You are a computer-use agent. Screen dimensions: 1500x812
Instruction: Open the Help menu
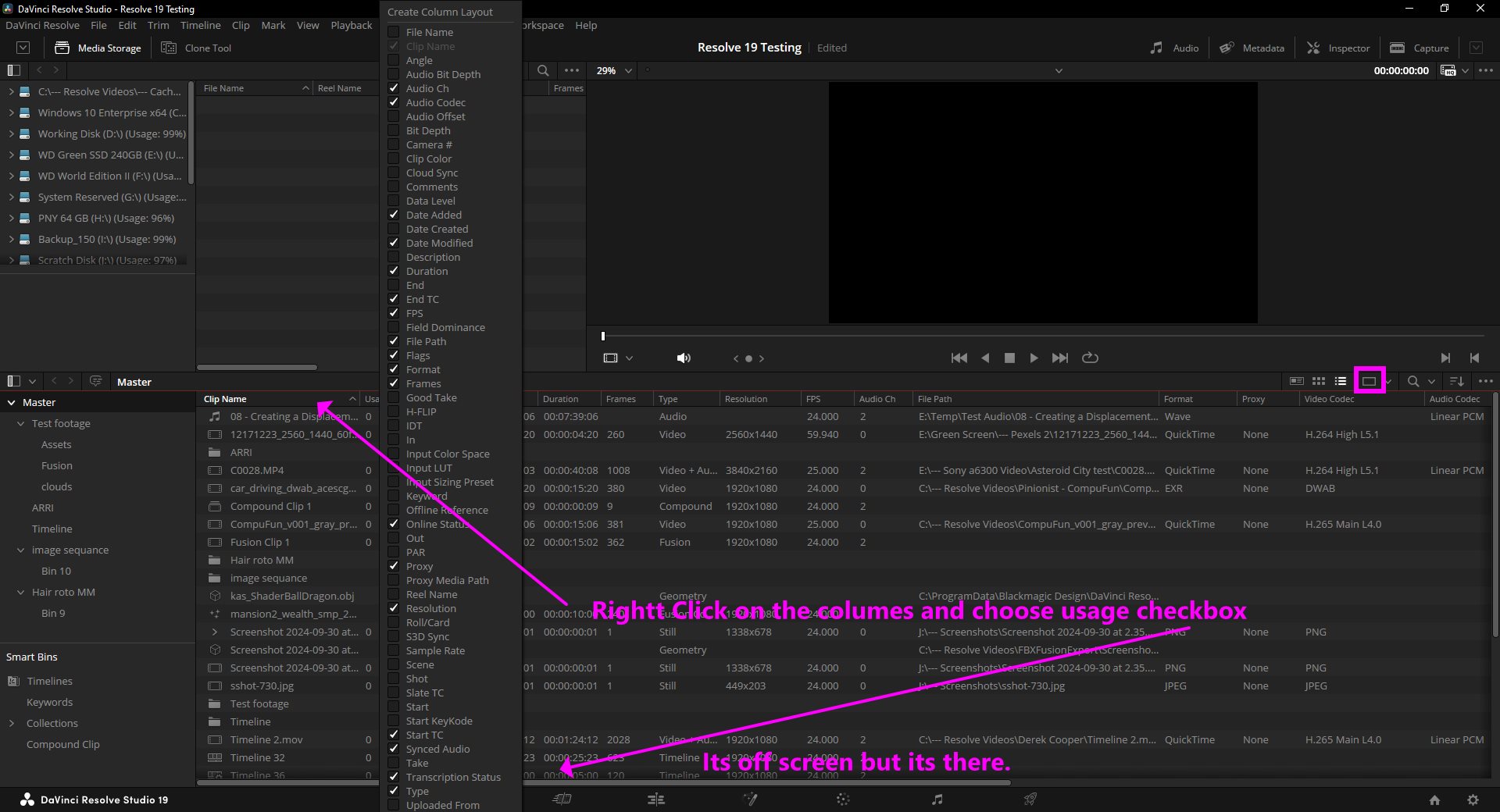[x=586, y=25]
